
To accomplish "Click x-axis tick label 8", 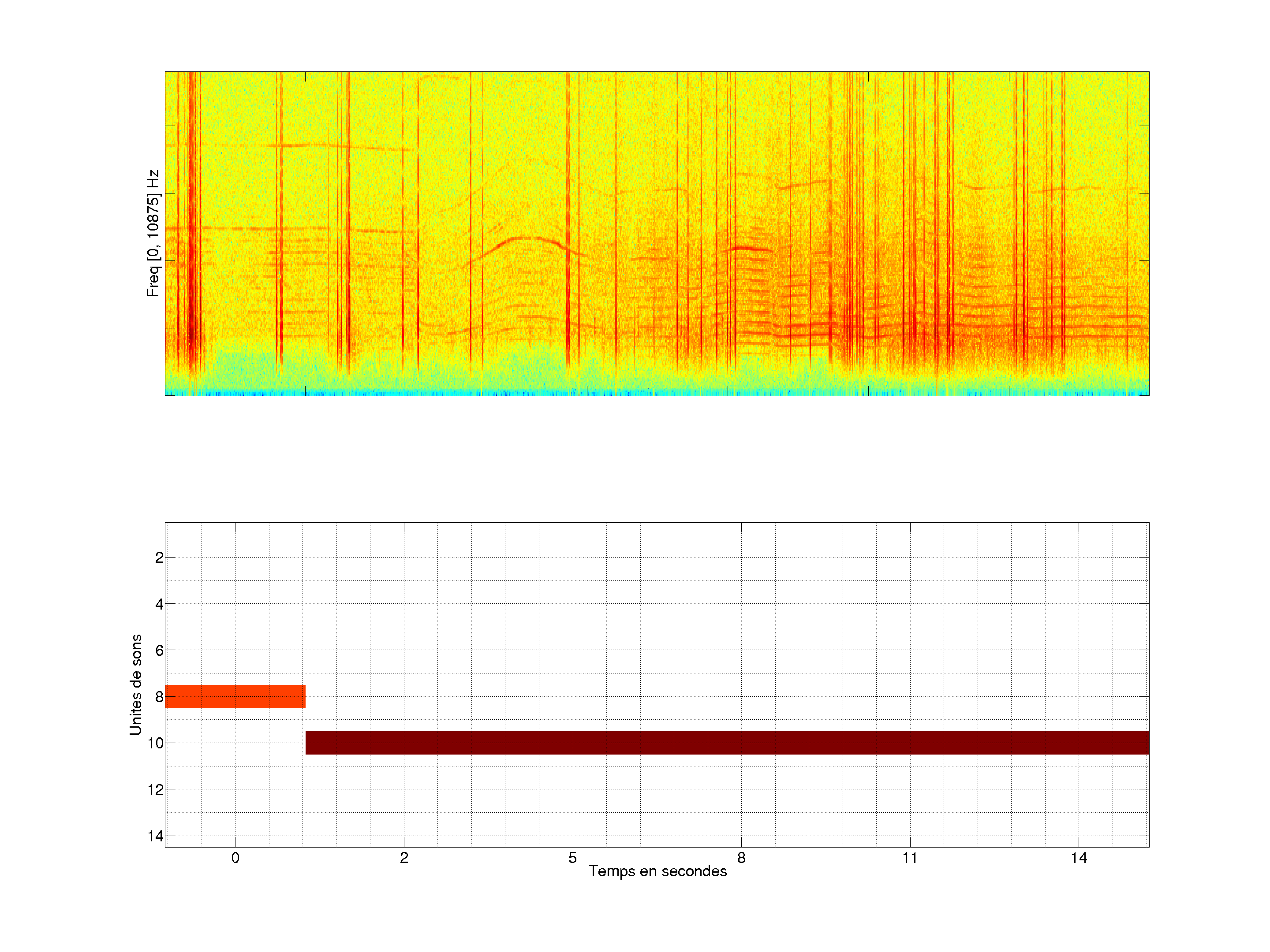I will 741,858.
